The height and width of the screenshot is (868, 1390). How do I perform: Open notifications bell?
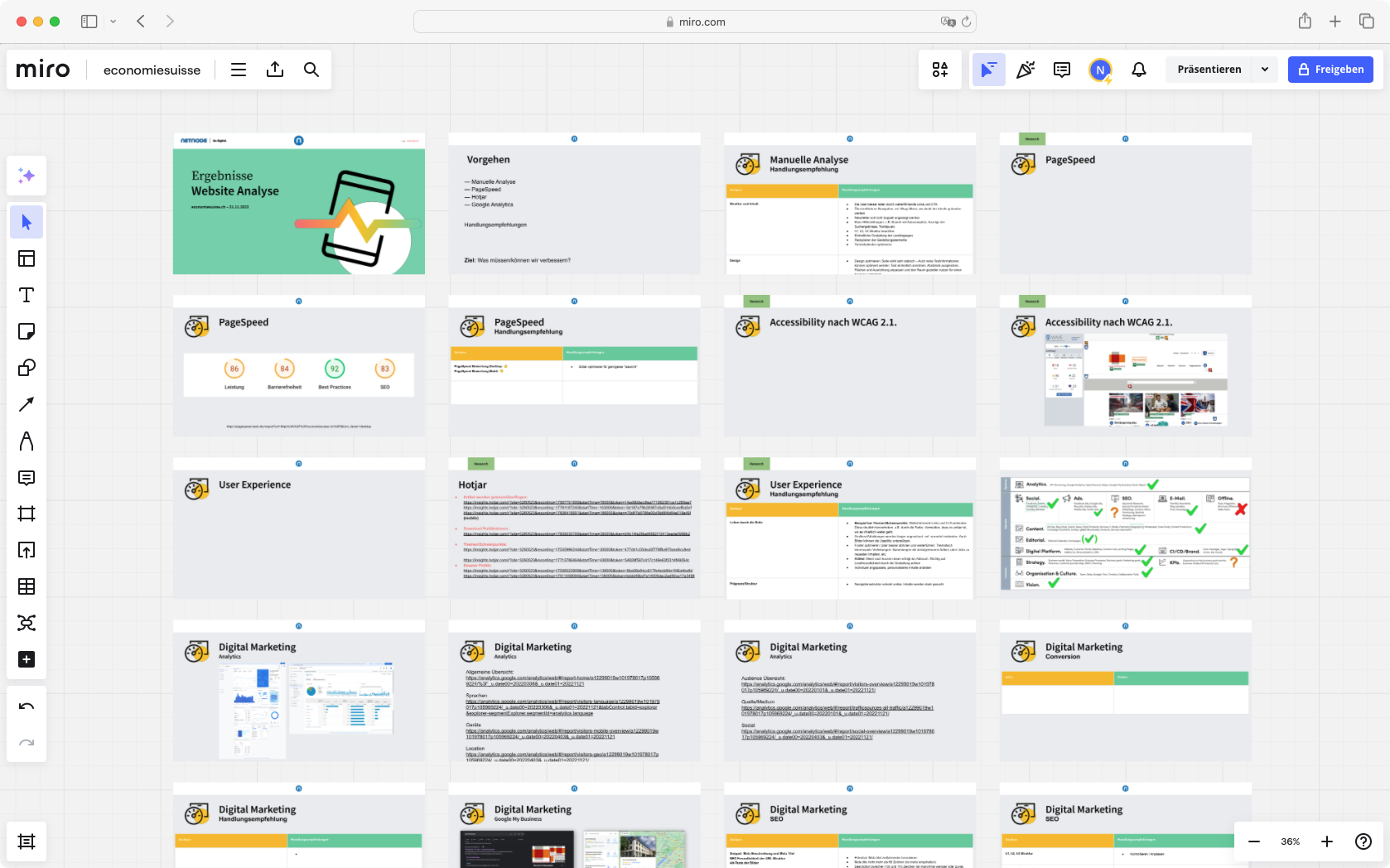1139,70
